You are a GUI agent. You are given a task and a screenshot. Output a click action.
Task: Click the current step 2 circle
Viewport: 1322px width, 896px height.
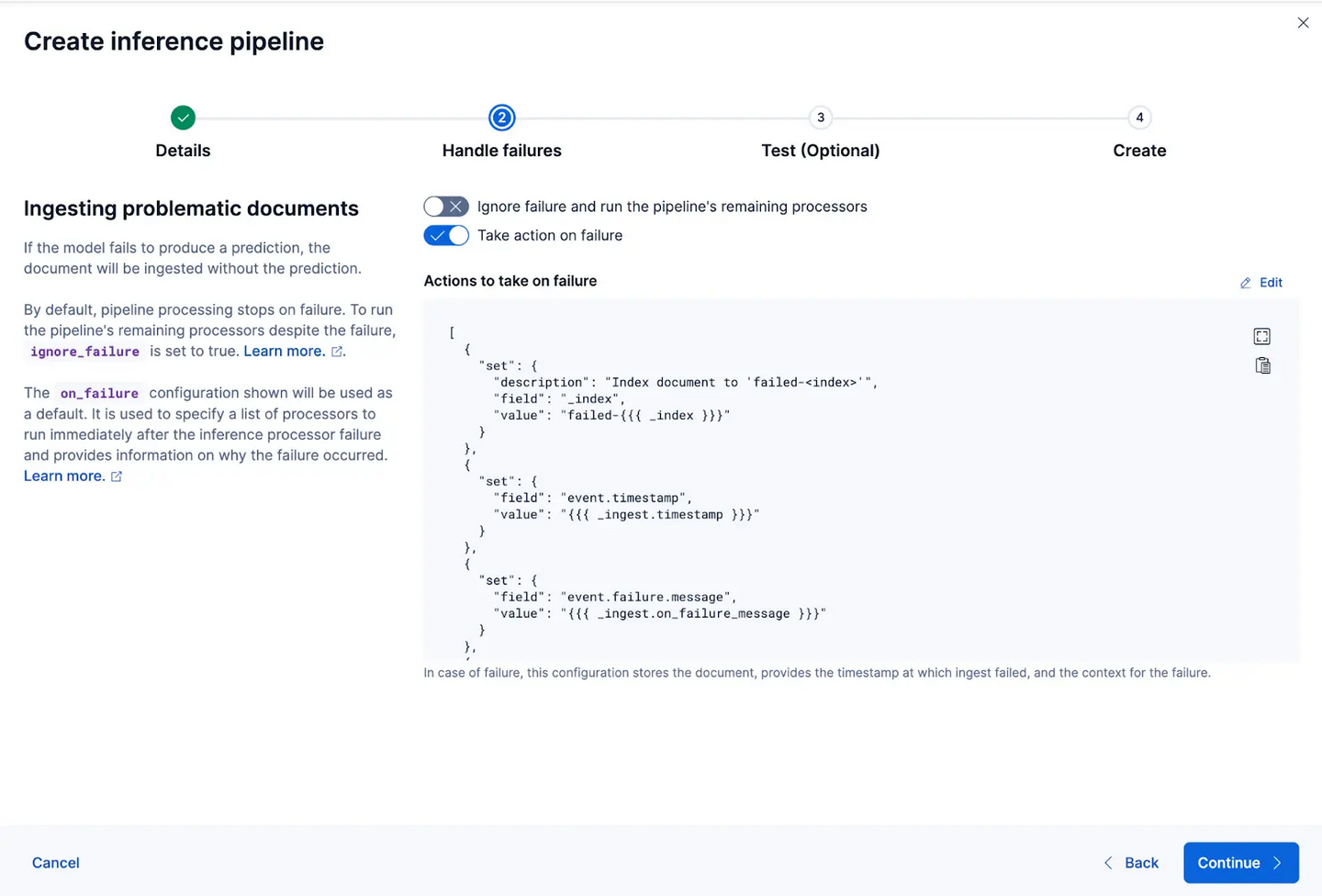click(501, 118)
